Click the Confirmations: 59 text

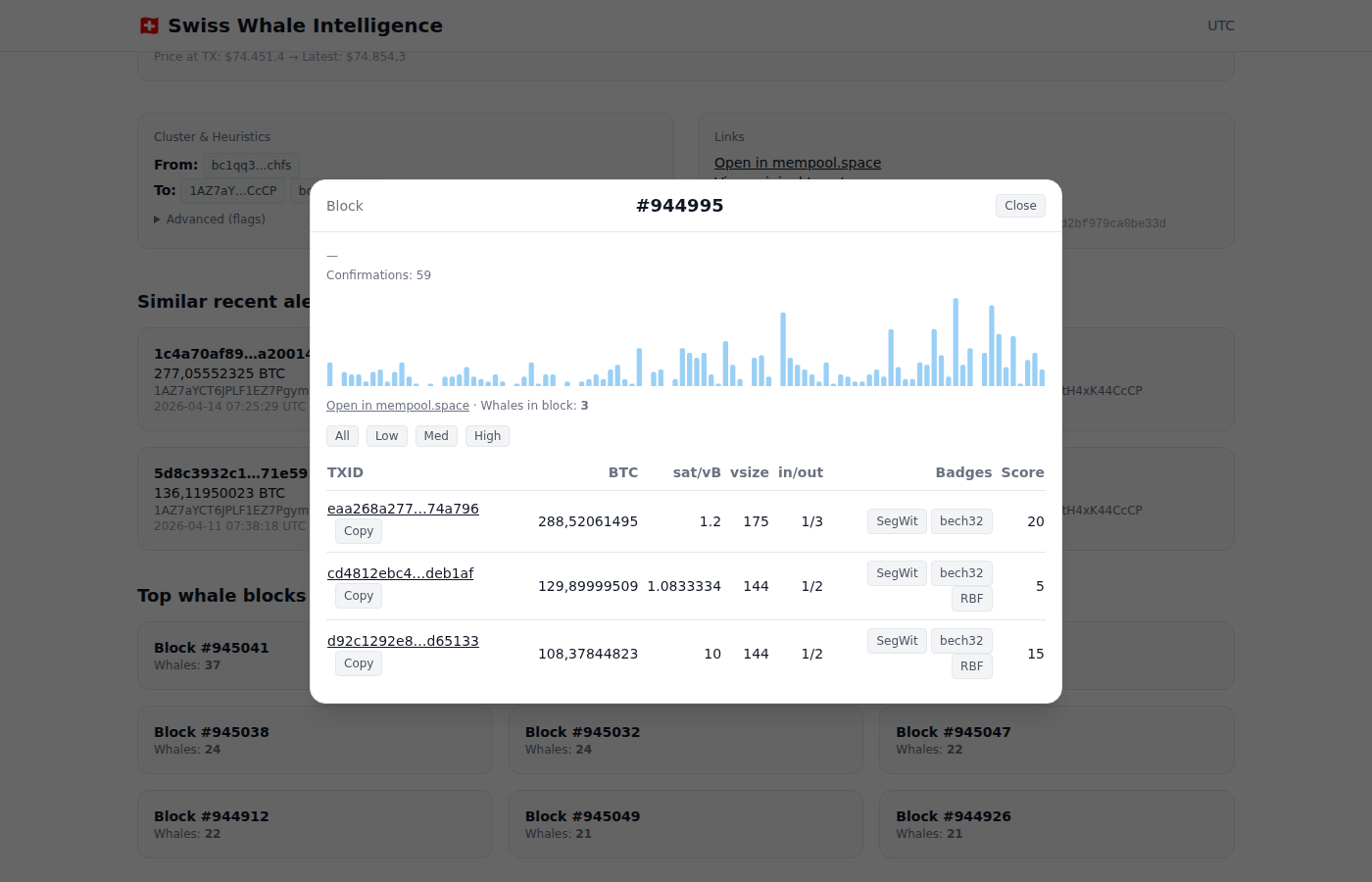click(378, 275)
